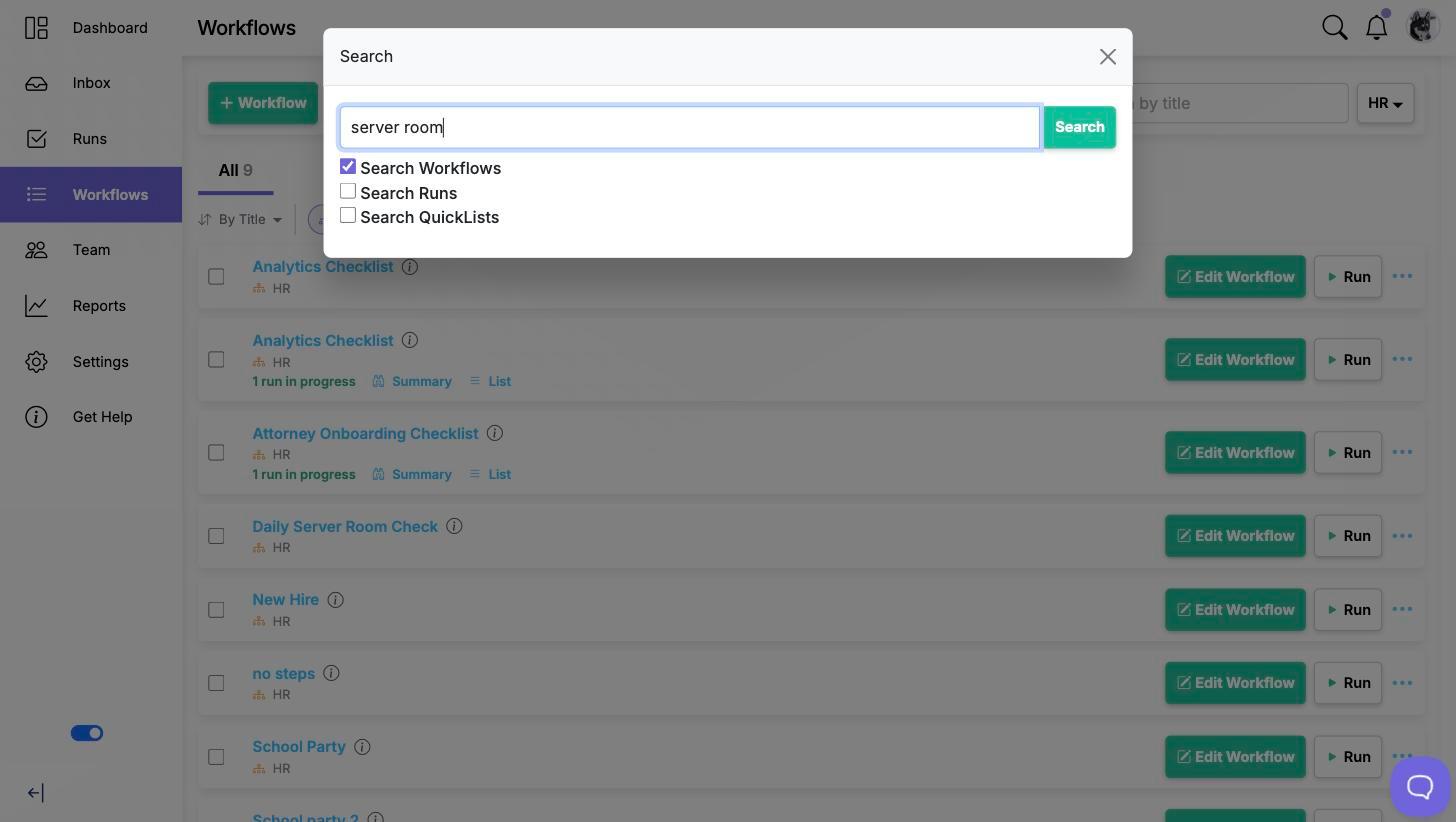Screen dimensions: 1456x822
Task: Run the New Hire workflow
Action: (x=1348, y=610)
